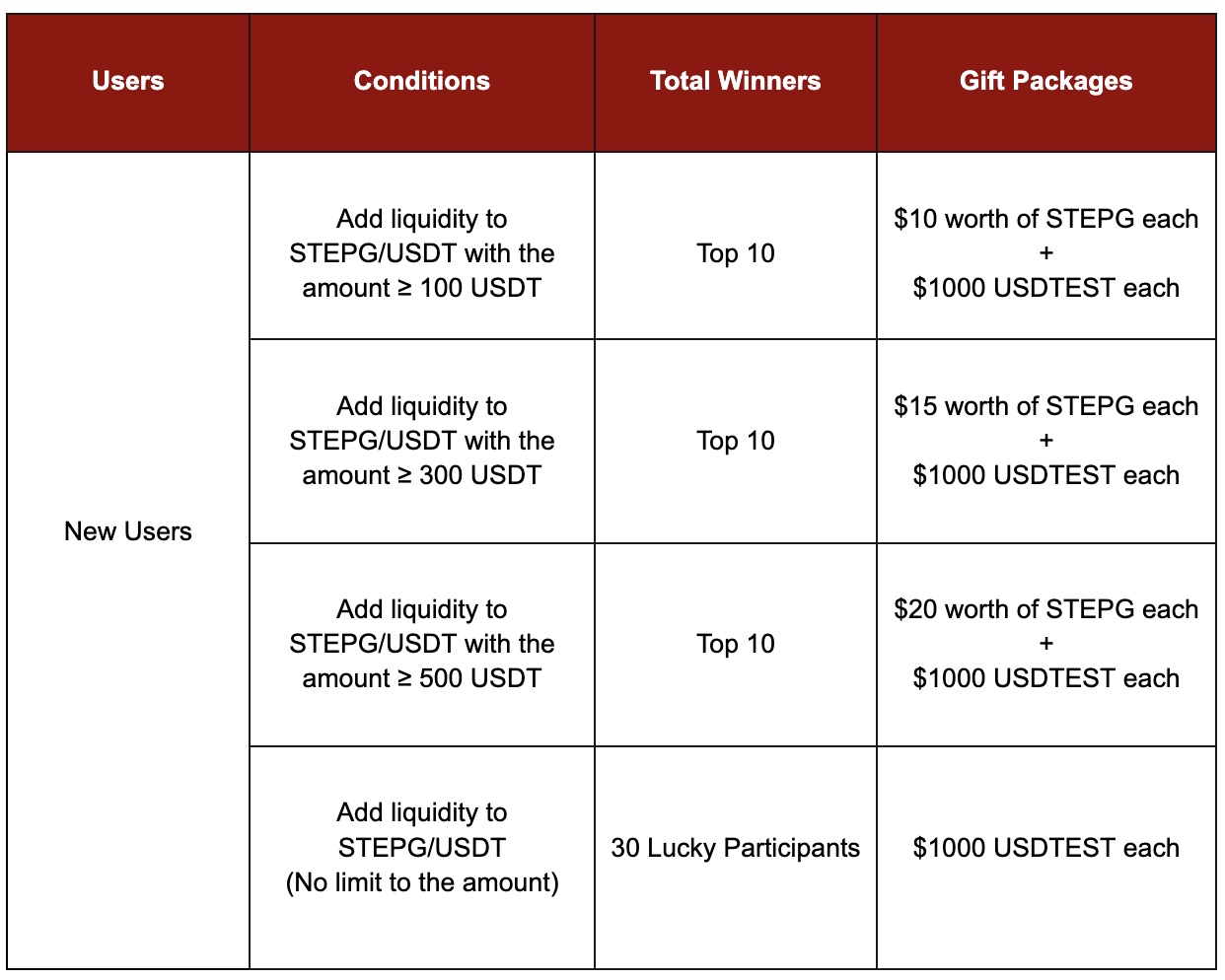Click the Total Winners column header
The width and height of the screenshot is (1225, 980).
[736, 81]
